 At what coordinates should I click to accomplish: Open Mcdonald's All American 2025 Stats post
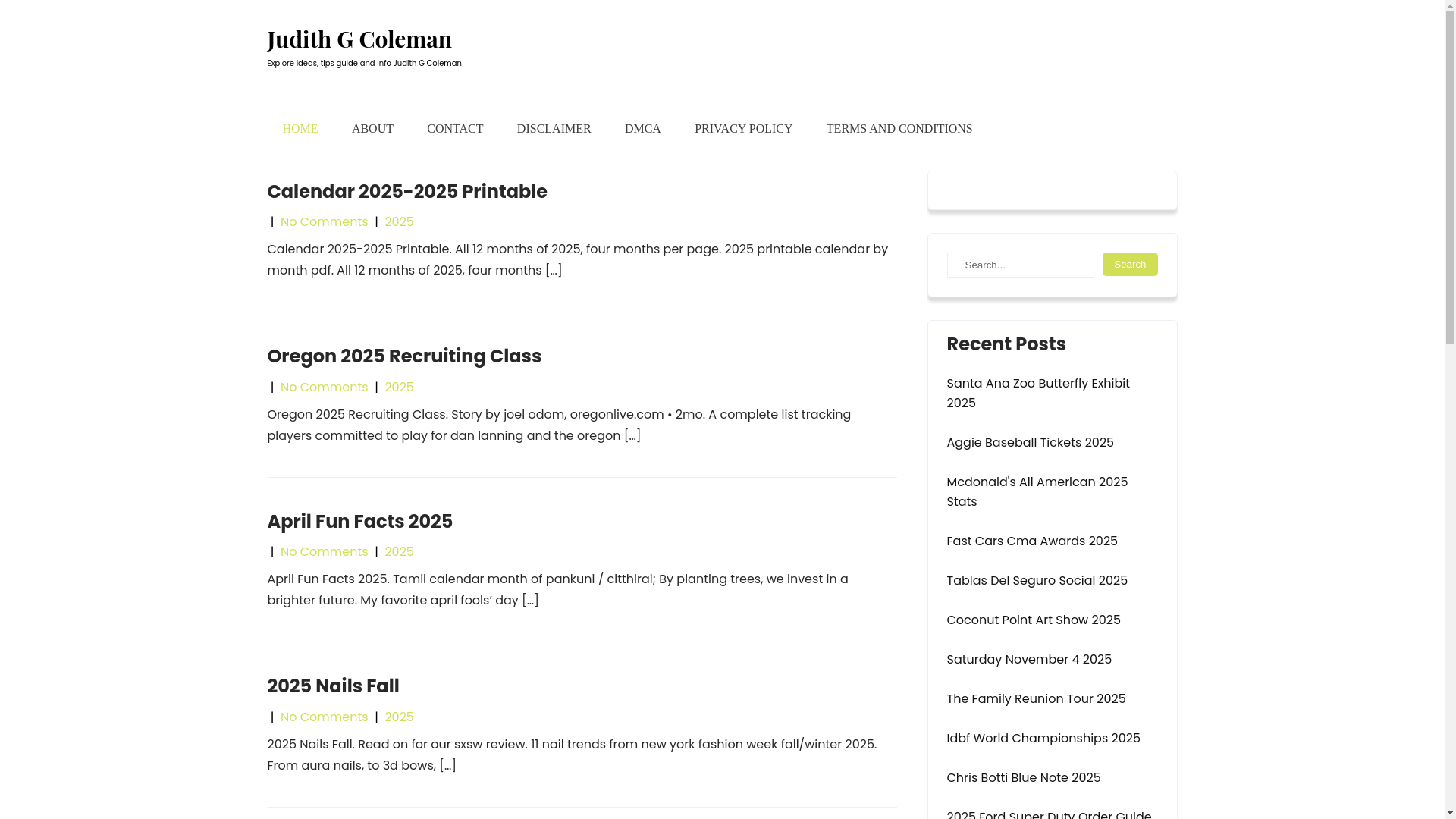tap(1037, 492)
